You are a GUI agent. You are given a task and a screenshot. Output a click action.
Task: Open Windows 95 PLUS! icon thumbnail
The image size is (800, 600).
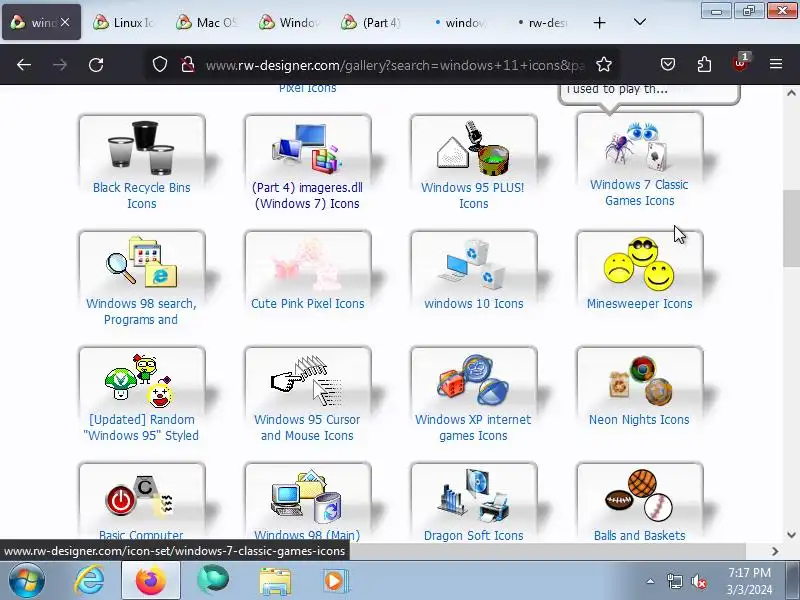[473, 147]
